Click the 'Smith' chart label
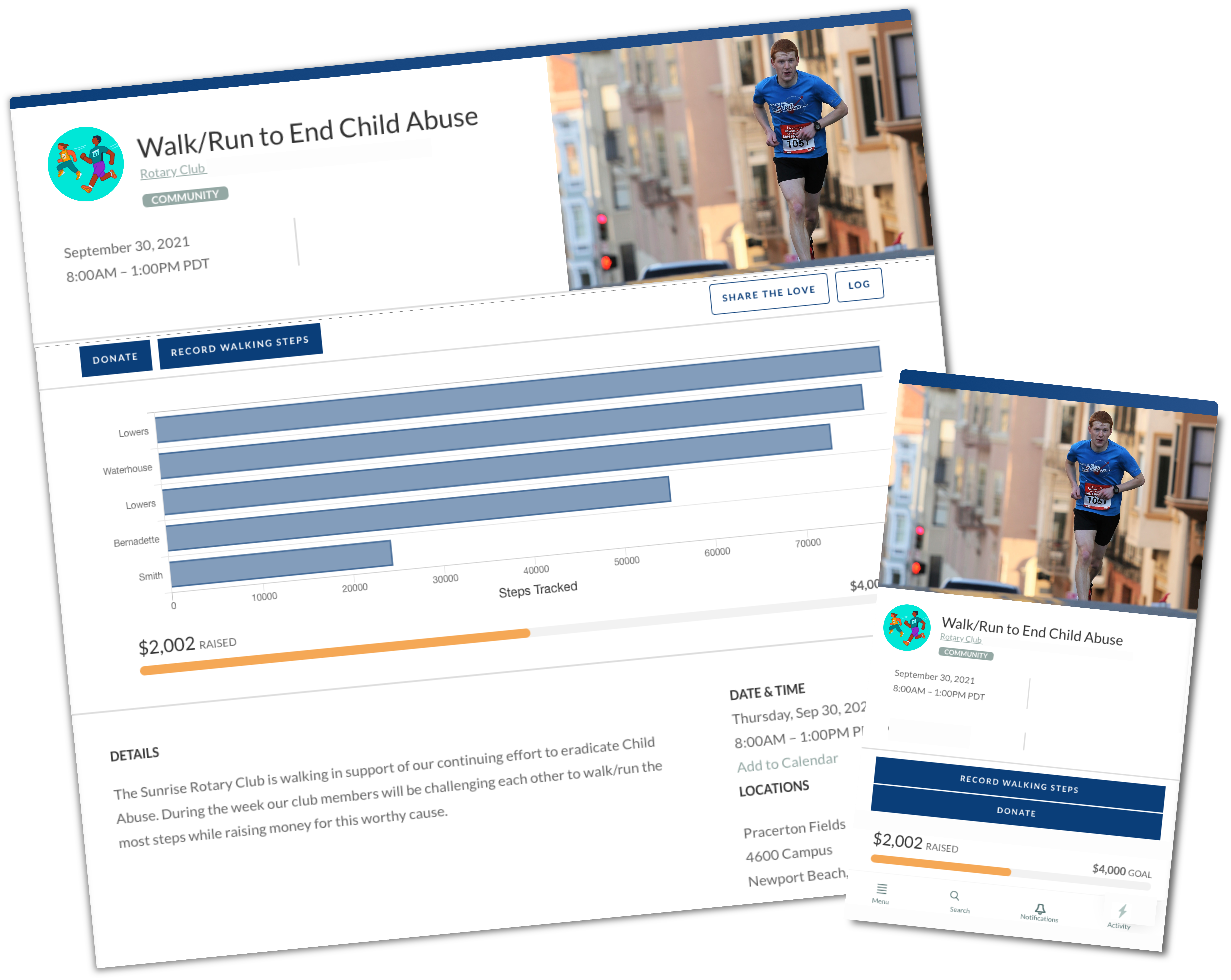Image resolution: width=1231 pixels, height=980 pixels. pyautogui.click(x=151, y=576)
